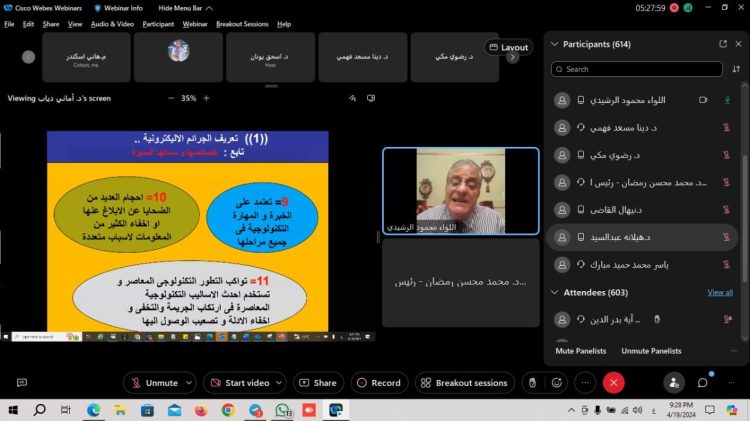This screenshot has width=750, height=421.
Task: Open Windows Search from the taskbar
Action: point(40,410)
